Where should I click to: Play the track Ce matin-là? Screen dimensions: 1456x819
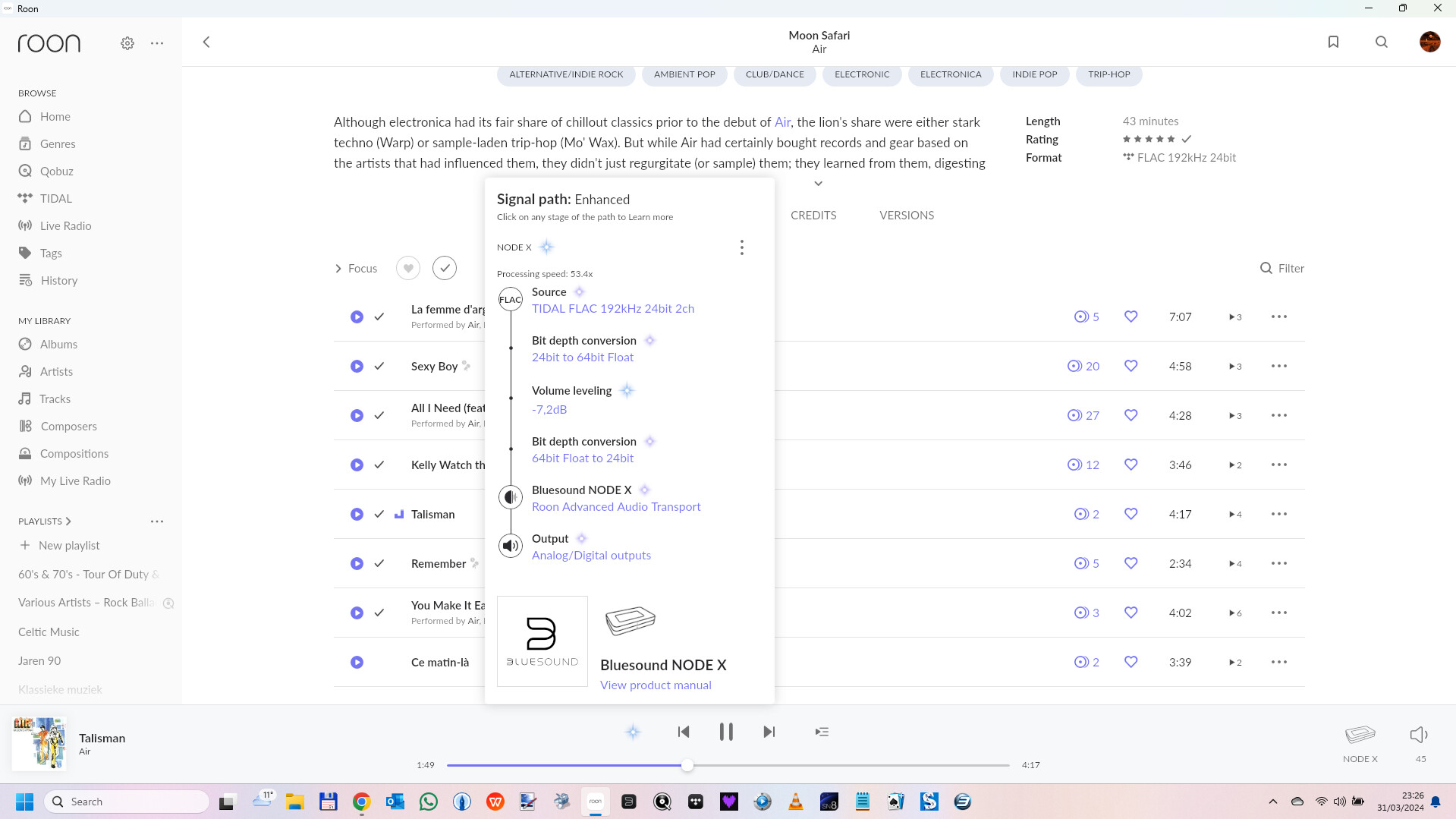357,662
